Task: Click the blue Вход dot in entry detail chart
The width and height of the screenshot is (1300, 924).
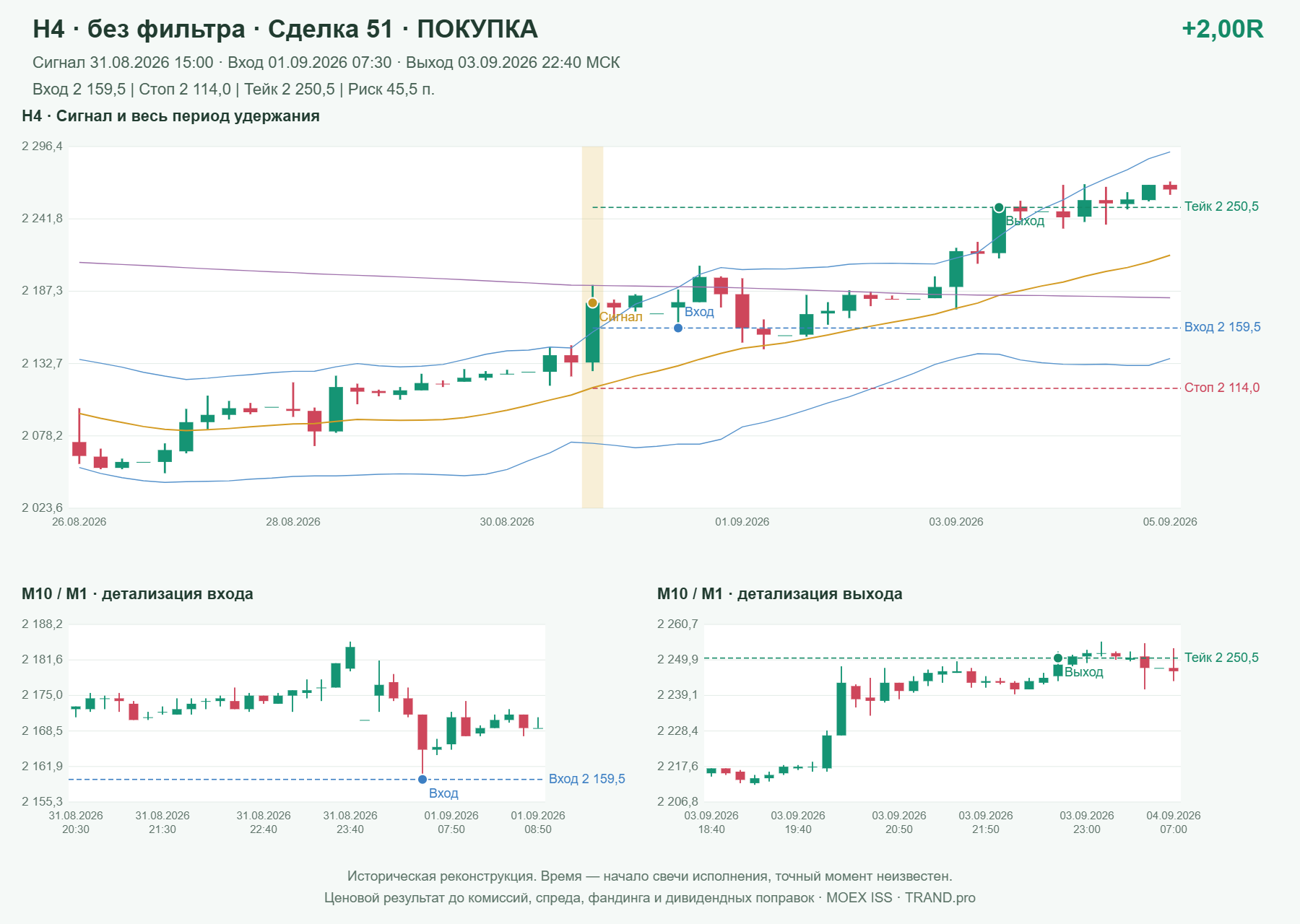Action: pyautogui.click(x=422, y=779)
